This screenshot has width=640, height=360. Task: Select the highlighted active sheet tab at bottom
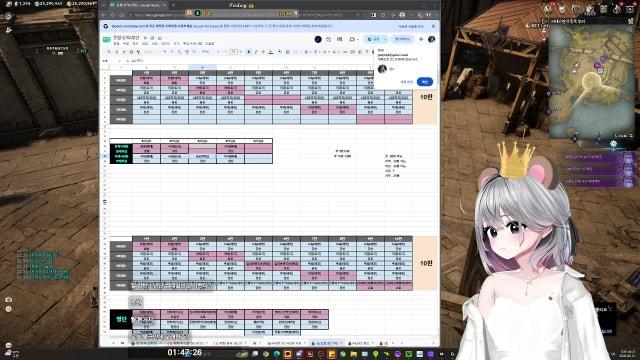[325, 343]
